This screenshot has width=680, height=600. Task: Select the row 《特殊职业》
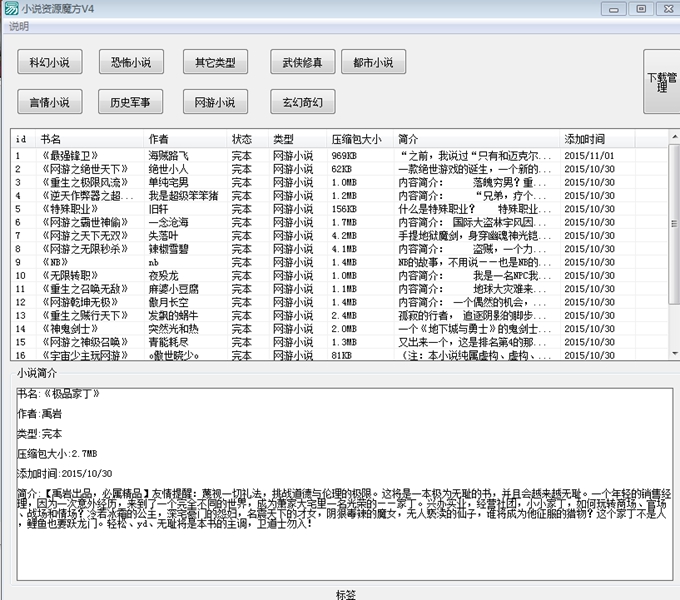[339, 209]
